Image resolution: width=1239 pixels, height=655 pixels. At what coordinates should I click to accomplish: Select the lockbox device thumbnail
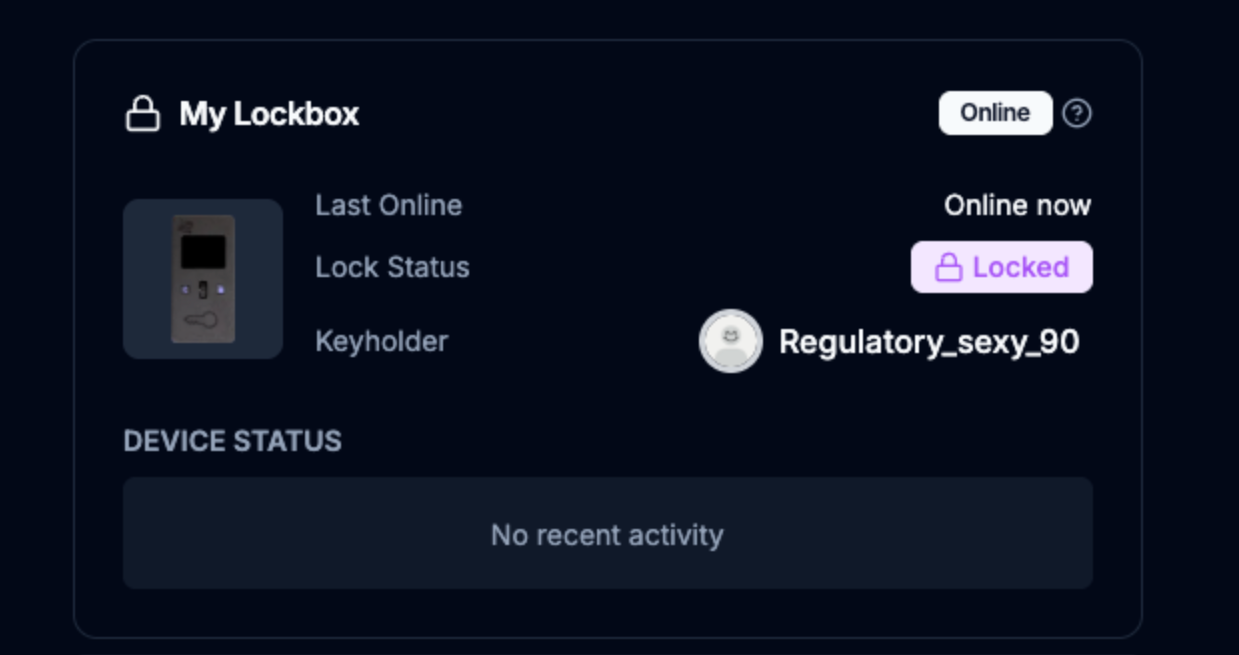pyautogui.click(x=203, y=278)
